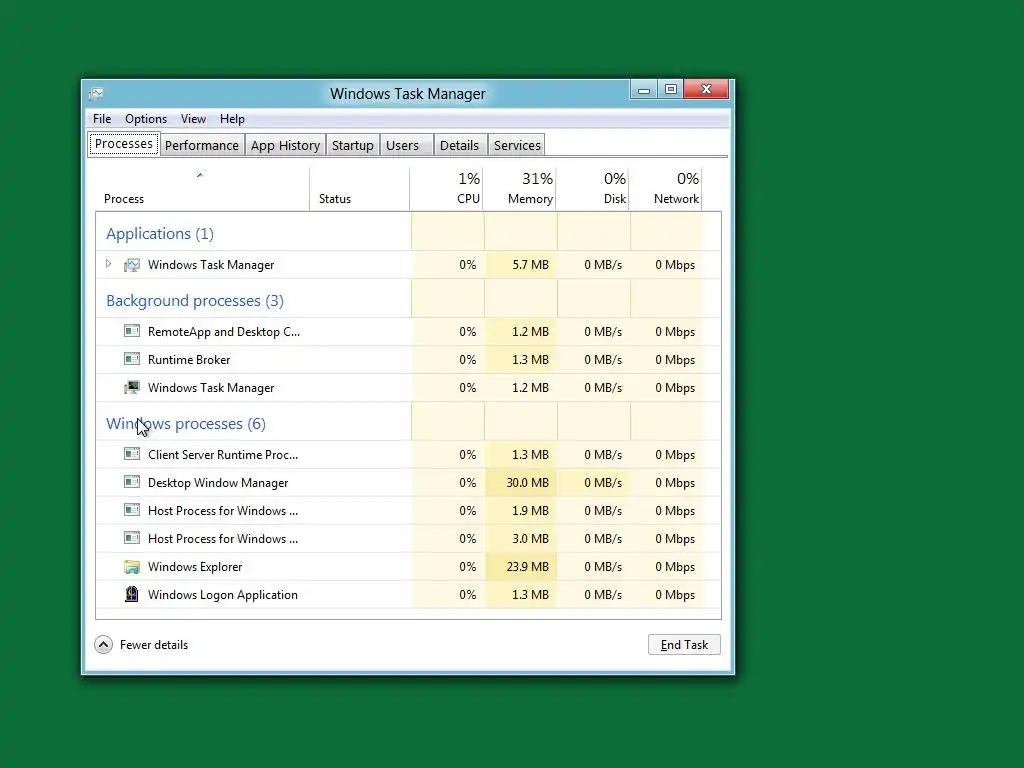Open the File menu

(x=102, y=119)
